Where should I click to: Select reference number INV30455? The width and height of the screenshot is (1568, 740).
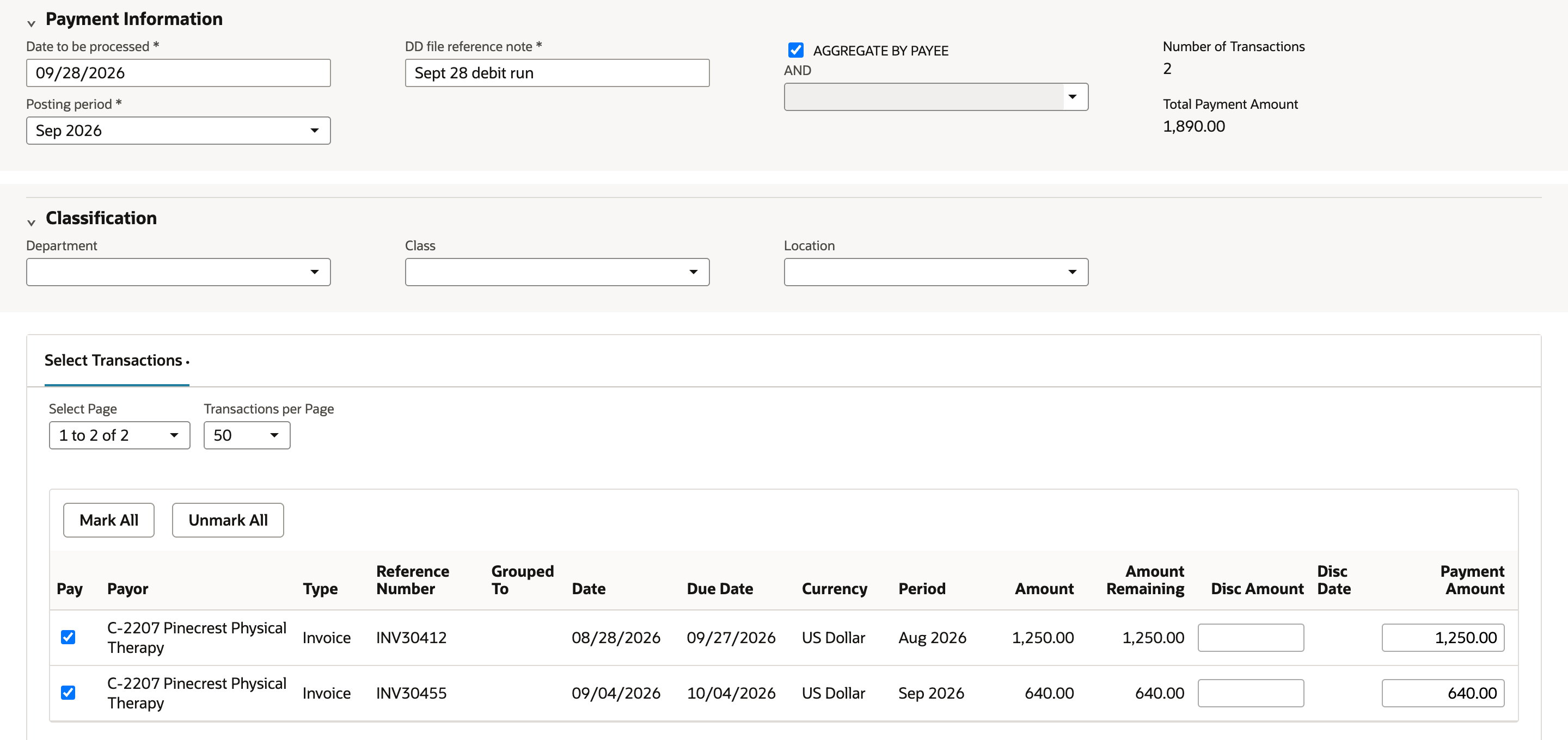412,693
